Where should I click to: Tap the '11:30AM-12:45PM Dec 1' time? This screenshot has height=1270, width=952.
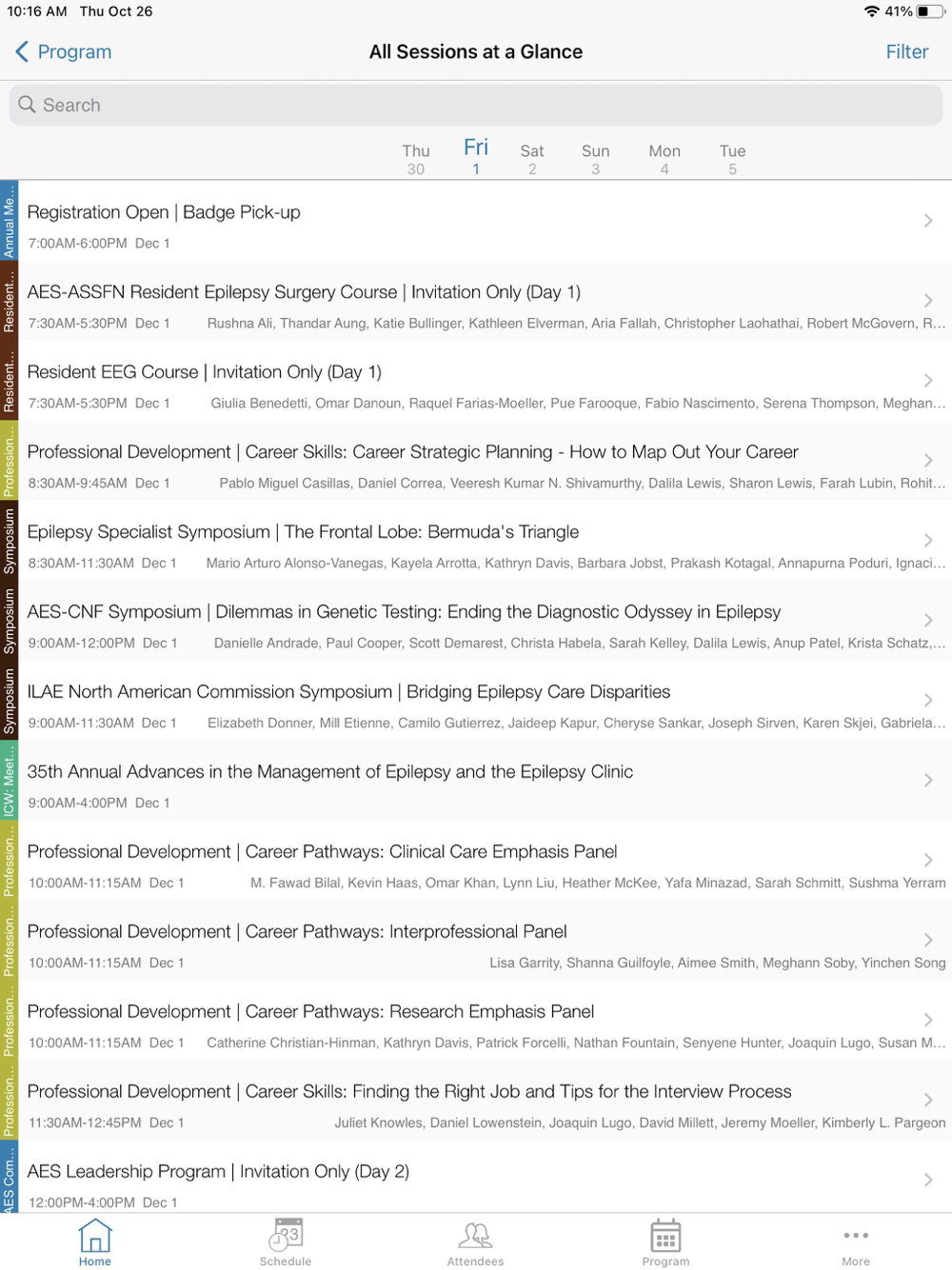pyautogui.click(x=107, y=1123)
